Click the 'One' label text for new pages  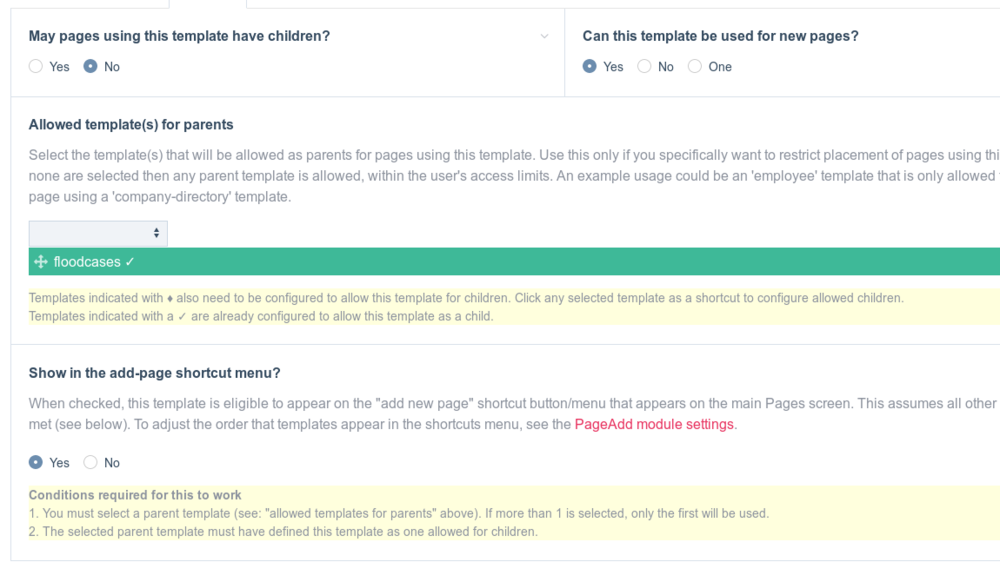click(720, 67)
